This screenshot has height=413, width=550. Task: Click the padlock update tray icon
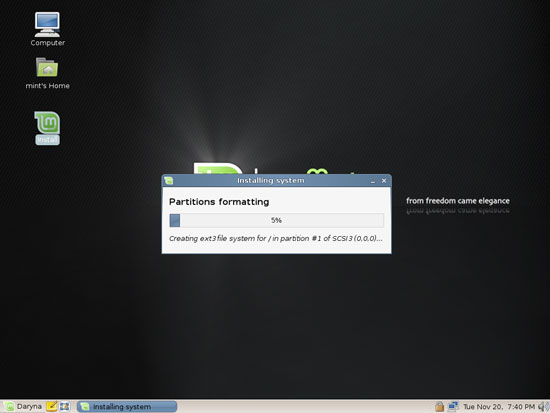click(x=439, y=406)
